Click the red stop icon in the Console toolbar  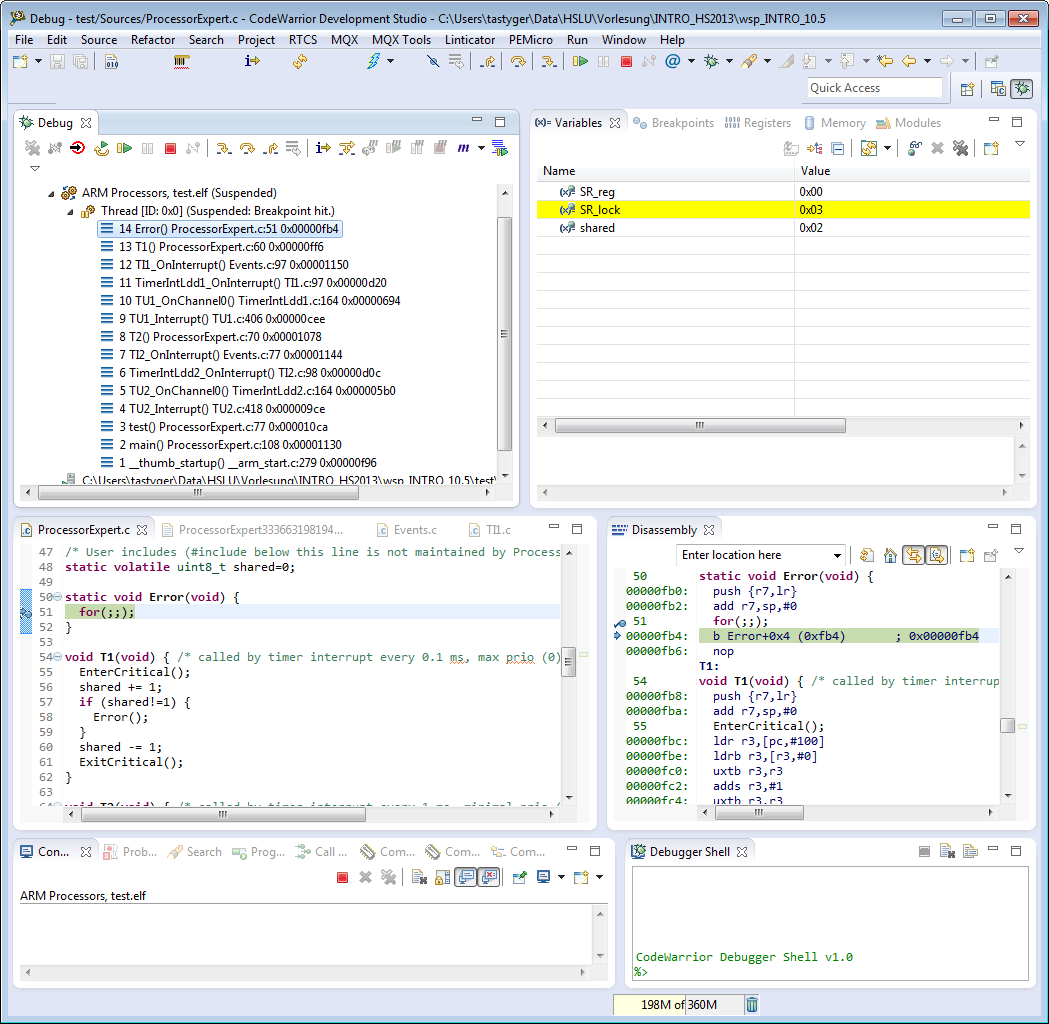click(x=342, y=877)
